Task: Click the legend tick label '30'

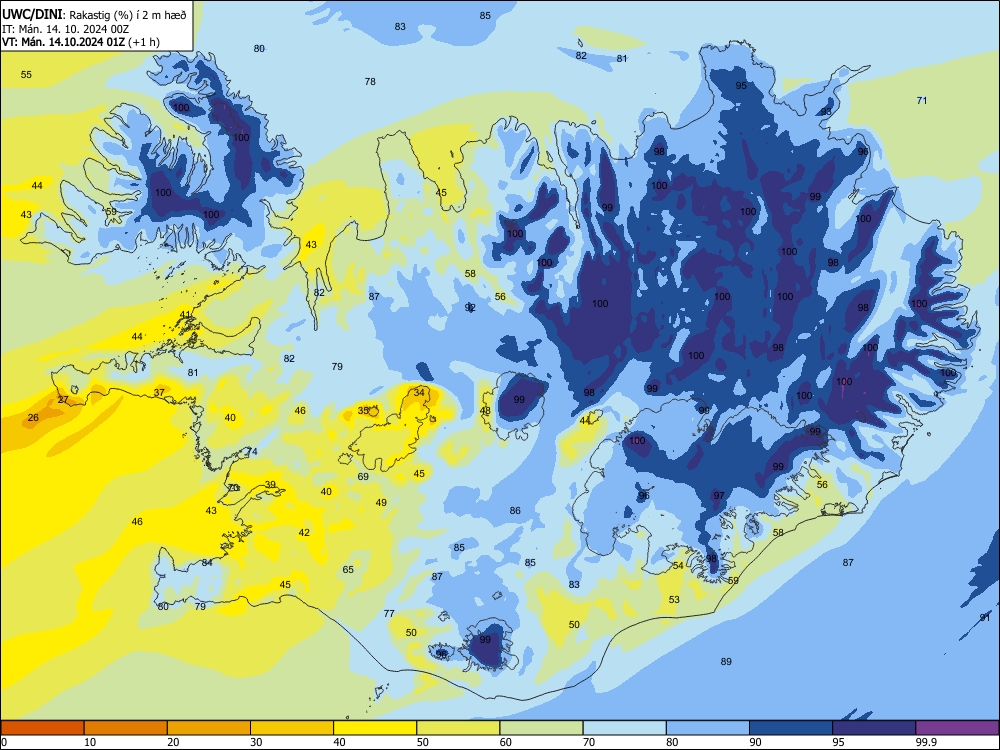Action: coord(256,742)
